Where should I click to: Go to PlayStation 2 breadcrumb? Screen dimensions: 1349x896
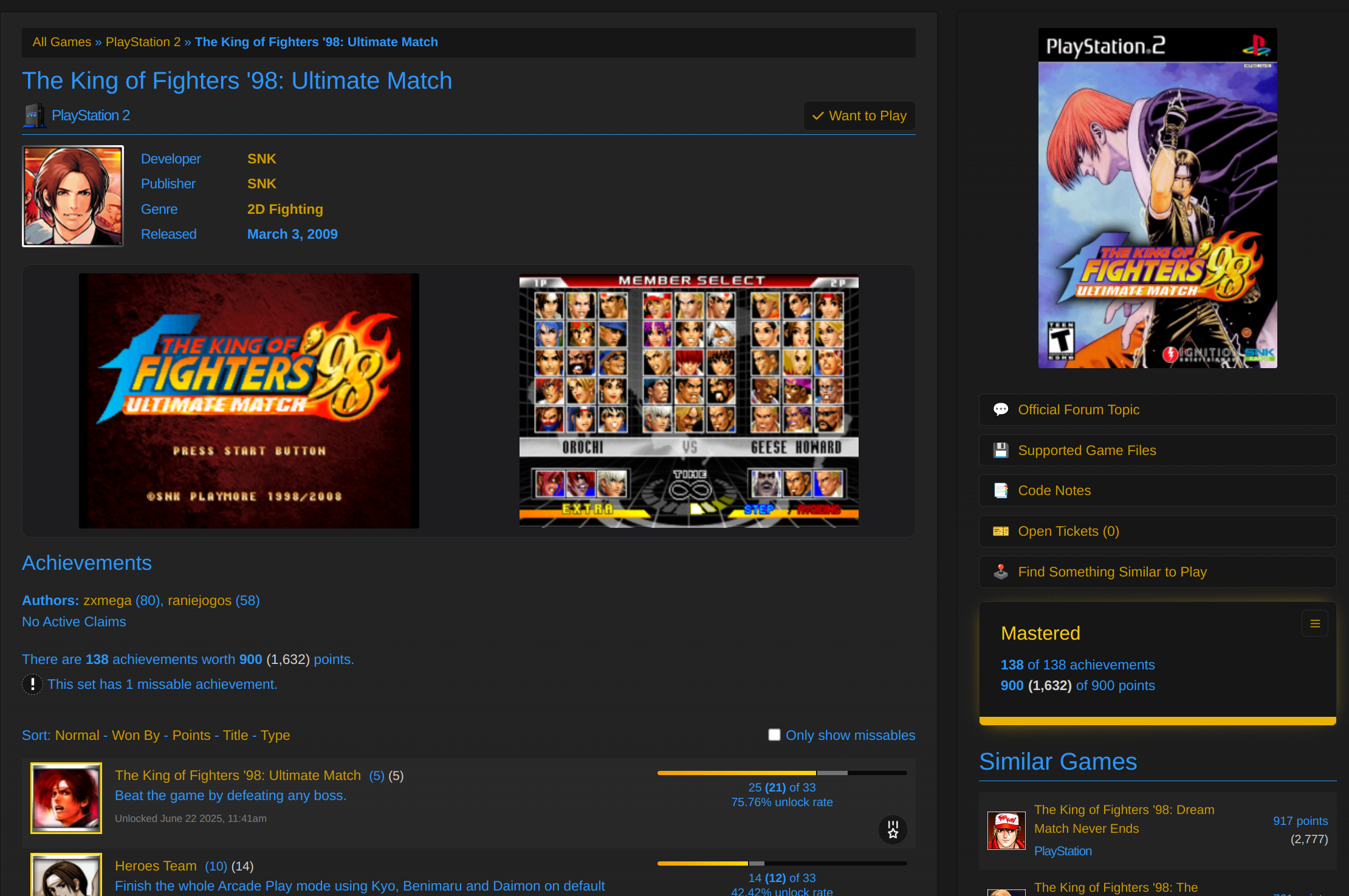(143, 42)
